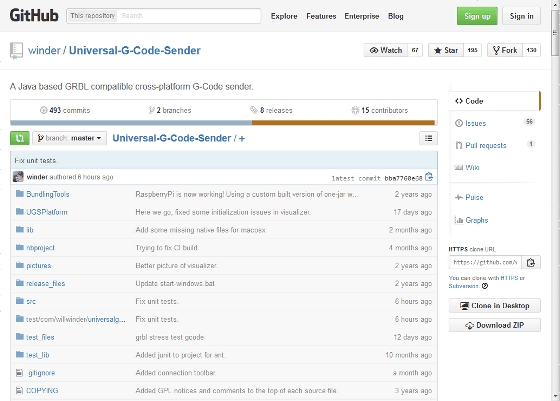Click the release_files folder icon

(x=20, y=283)
